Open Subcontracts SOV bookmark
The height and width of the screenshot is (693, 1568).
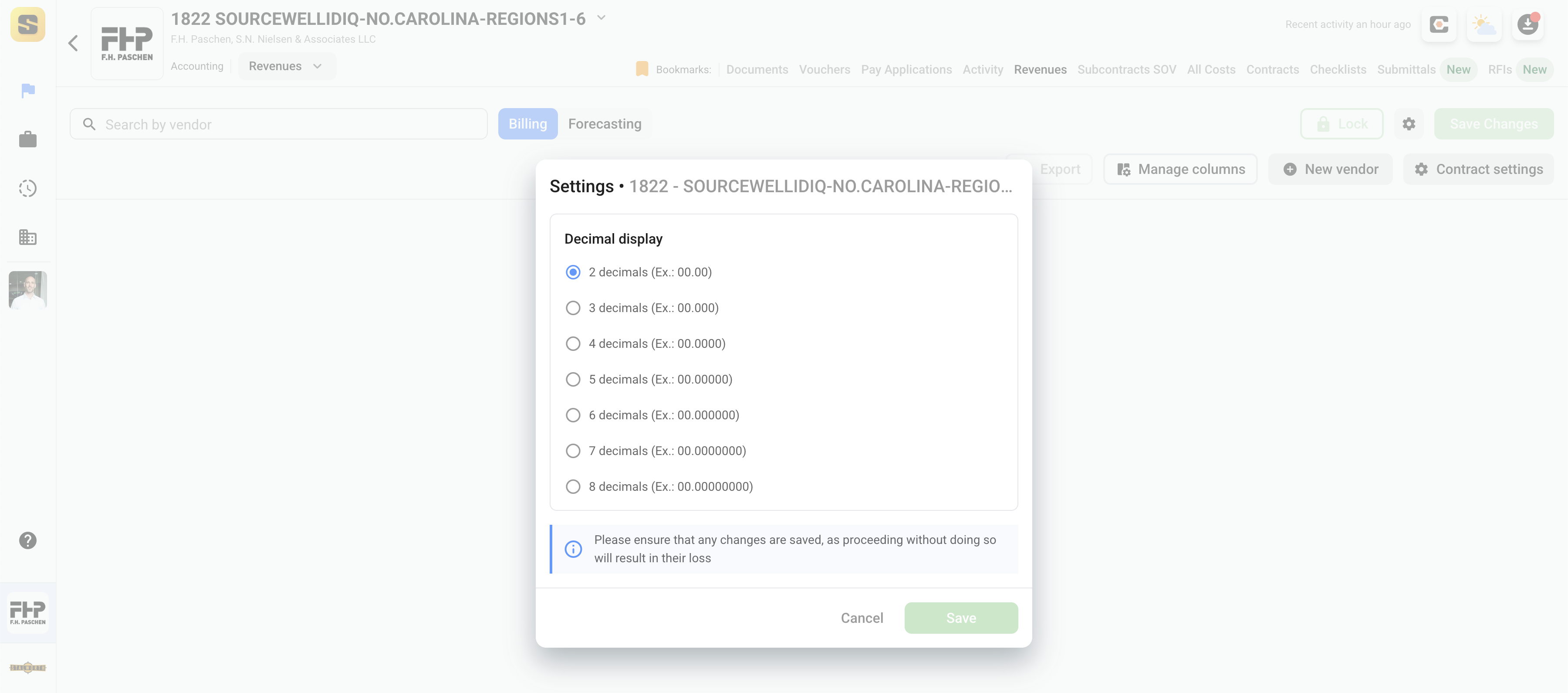tap(1127, 69)
